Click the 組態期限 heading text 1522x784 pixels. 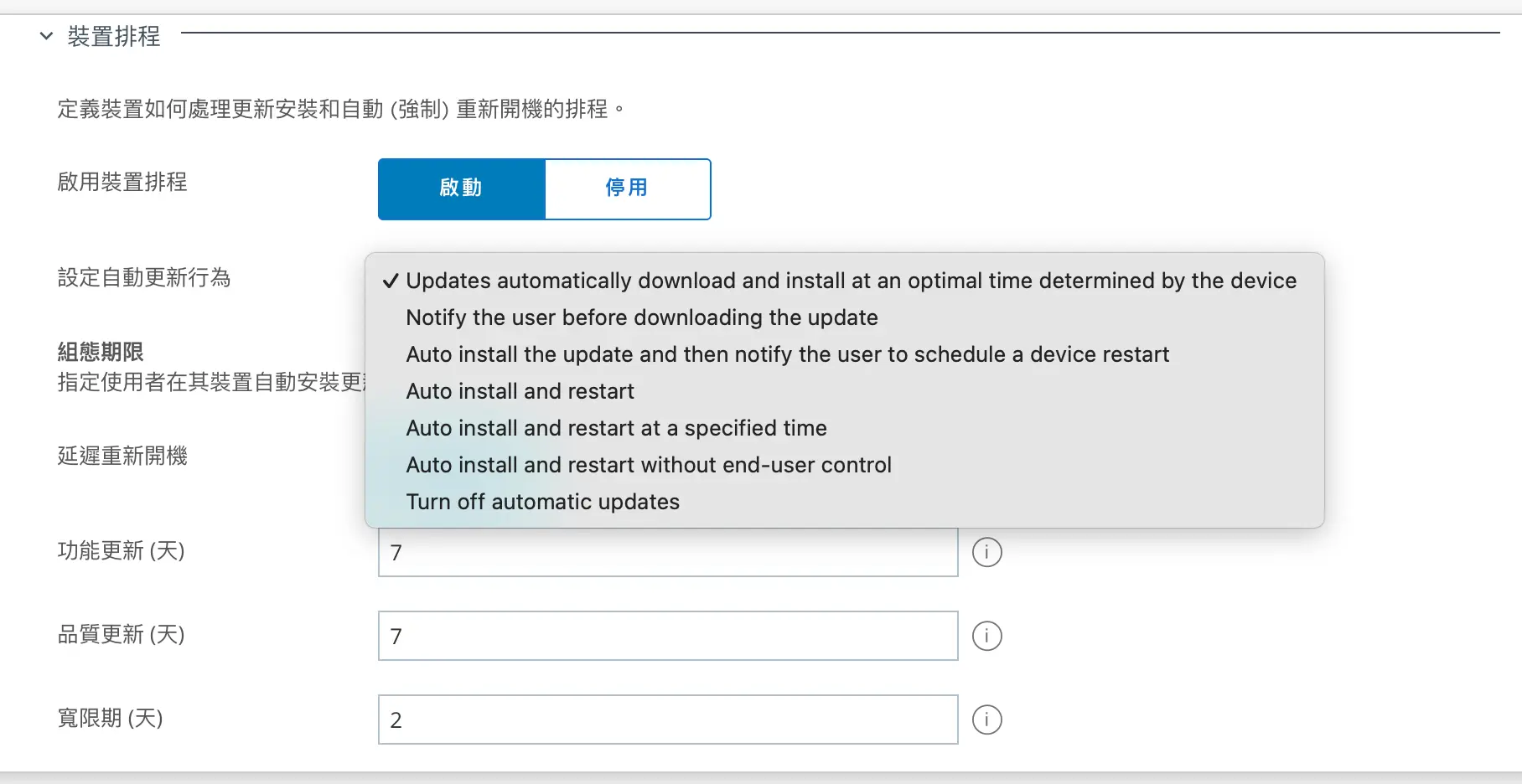click(101, 352)
